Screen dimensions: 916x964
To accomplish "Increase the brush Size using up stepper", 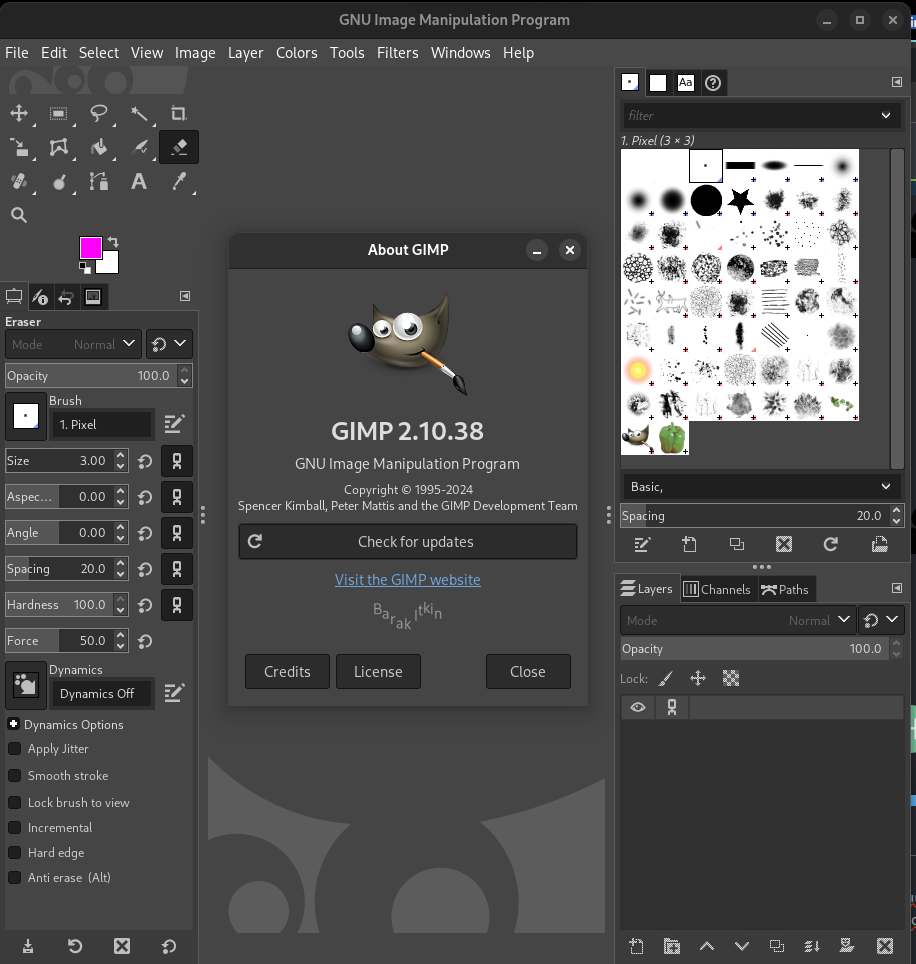I will point(121,456).
